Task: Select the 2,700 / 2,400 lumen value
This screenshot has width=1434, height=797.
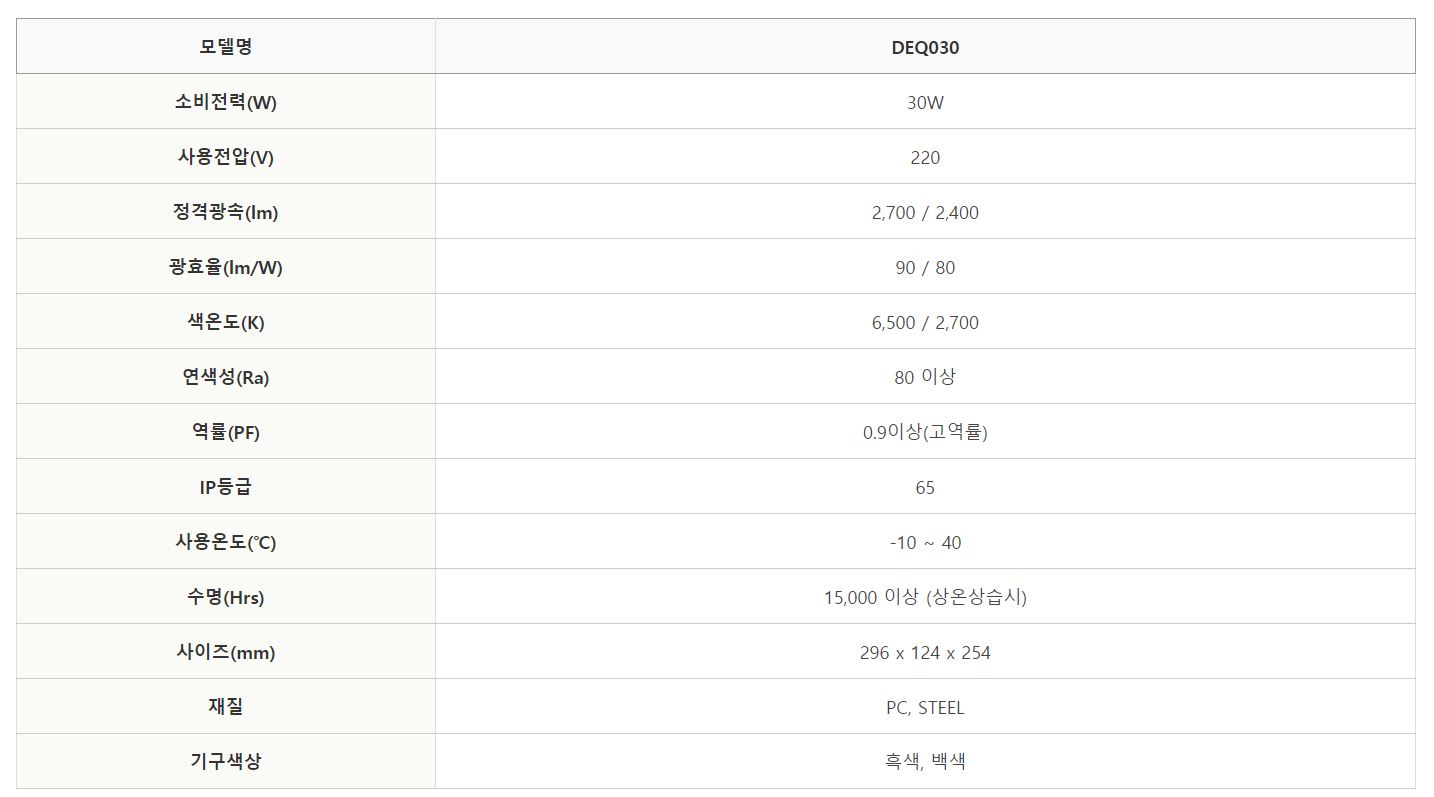Action: [925, 212]
